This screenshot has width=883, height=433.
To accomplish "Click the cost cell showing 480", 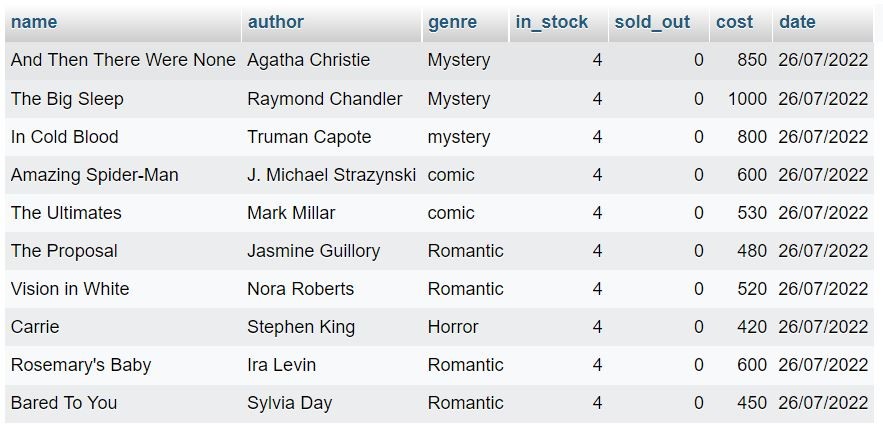I will [x=751, y=251].
